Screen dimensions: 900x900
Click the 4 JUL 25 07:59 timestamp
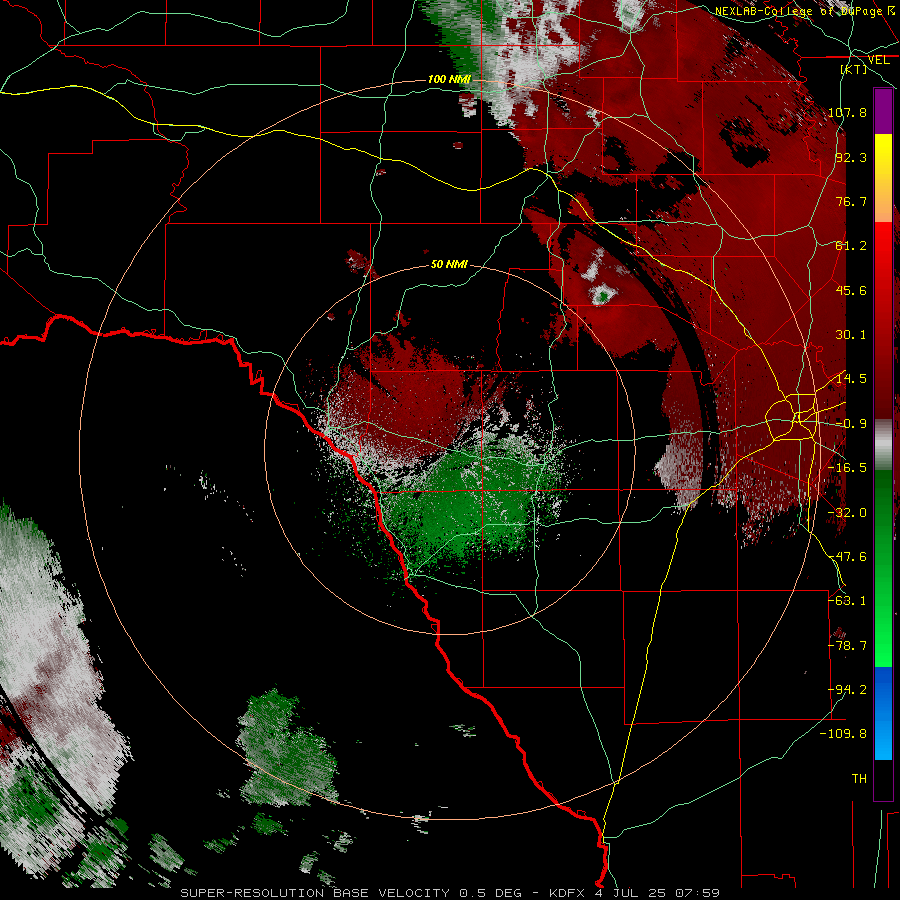(x=657, y=893)
